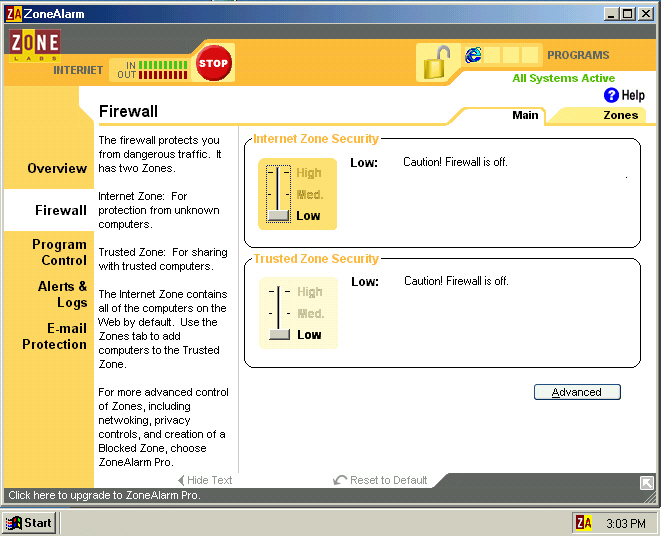Click Hide Text link
The width and height of the screenshot is (661, 536).
coord(205,480)
